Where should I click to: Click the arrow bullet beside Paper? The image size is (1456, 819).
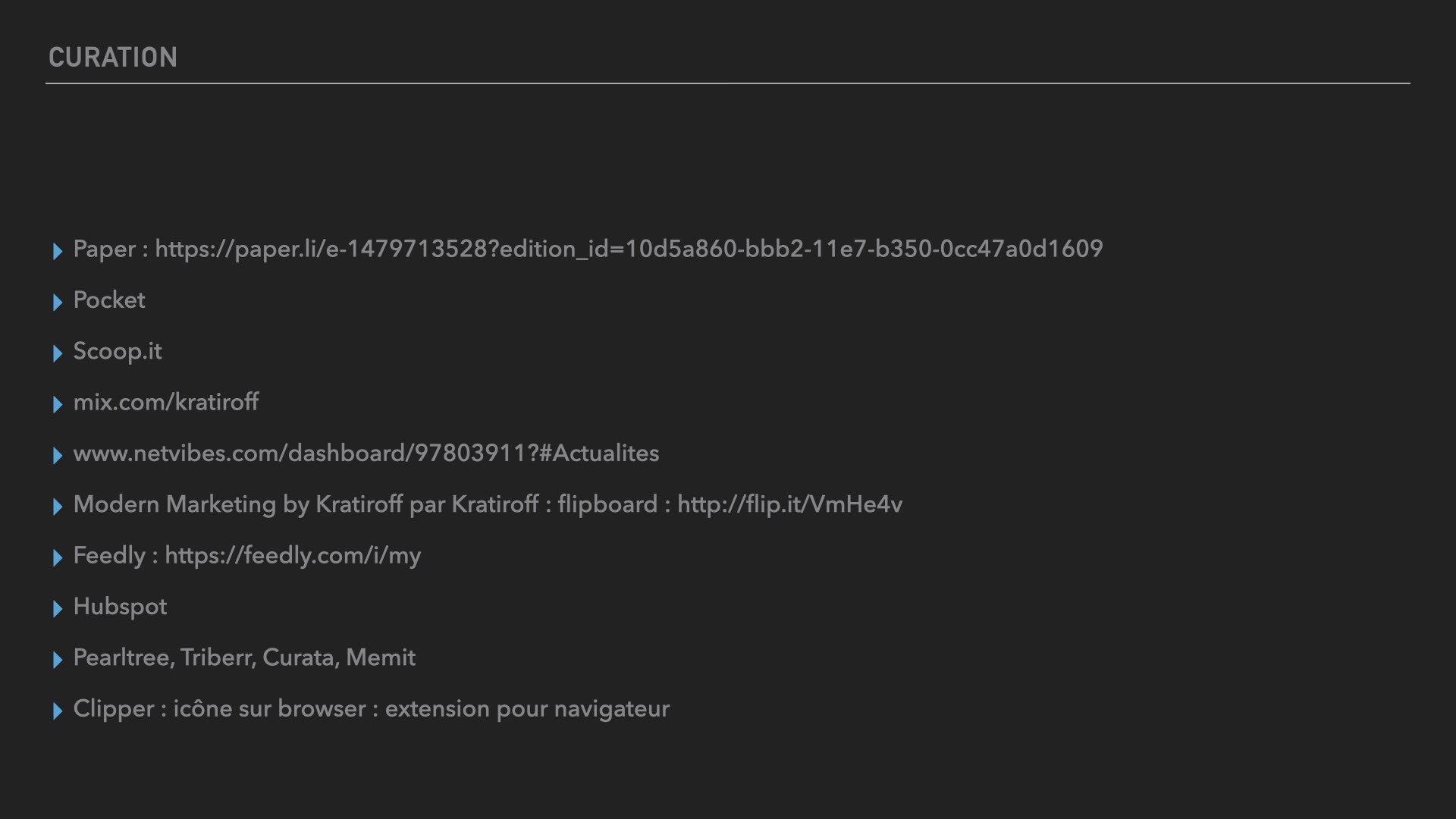58,251
